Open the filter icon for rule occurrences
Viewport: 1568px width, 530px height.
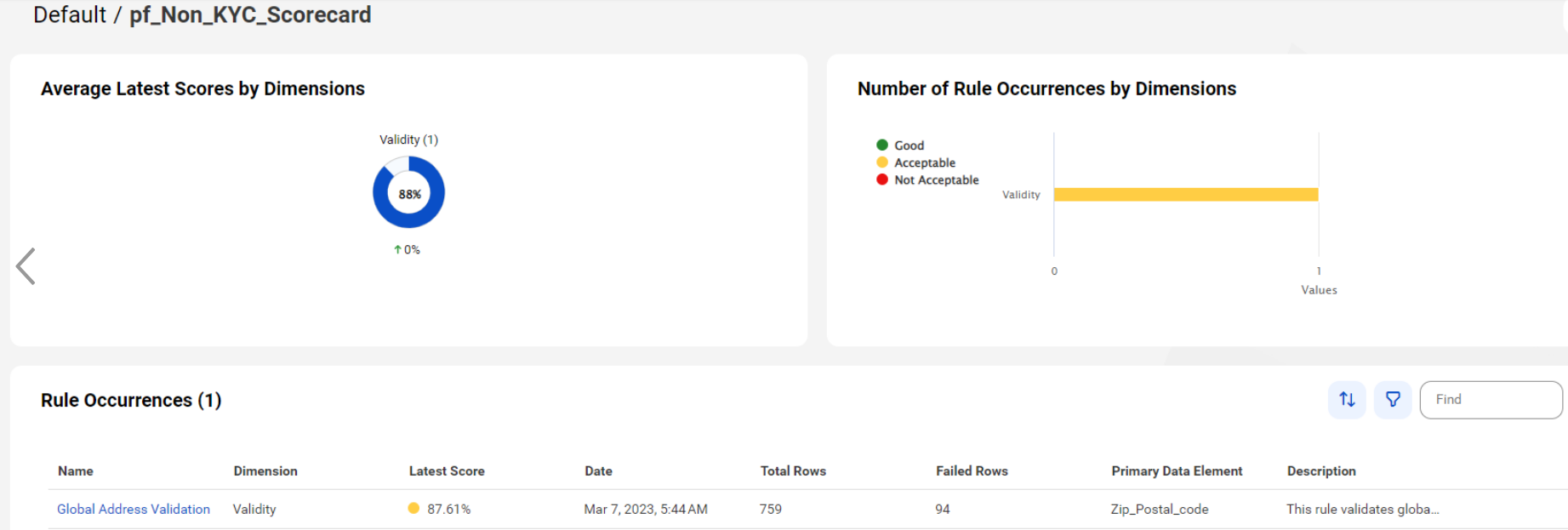(1393, 399)
